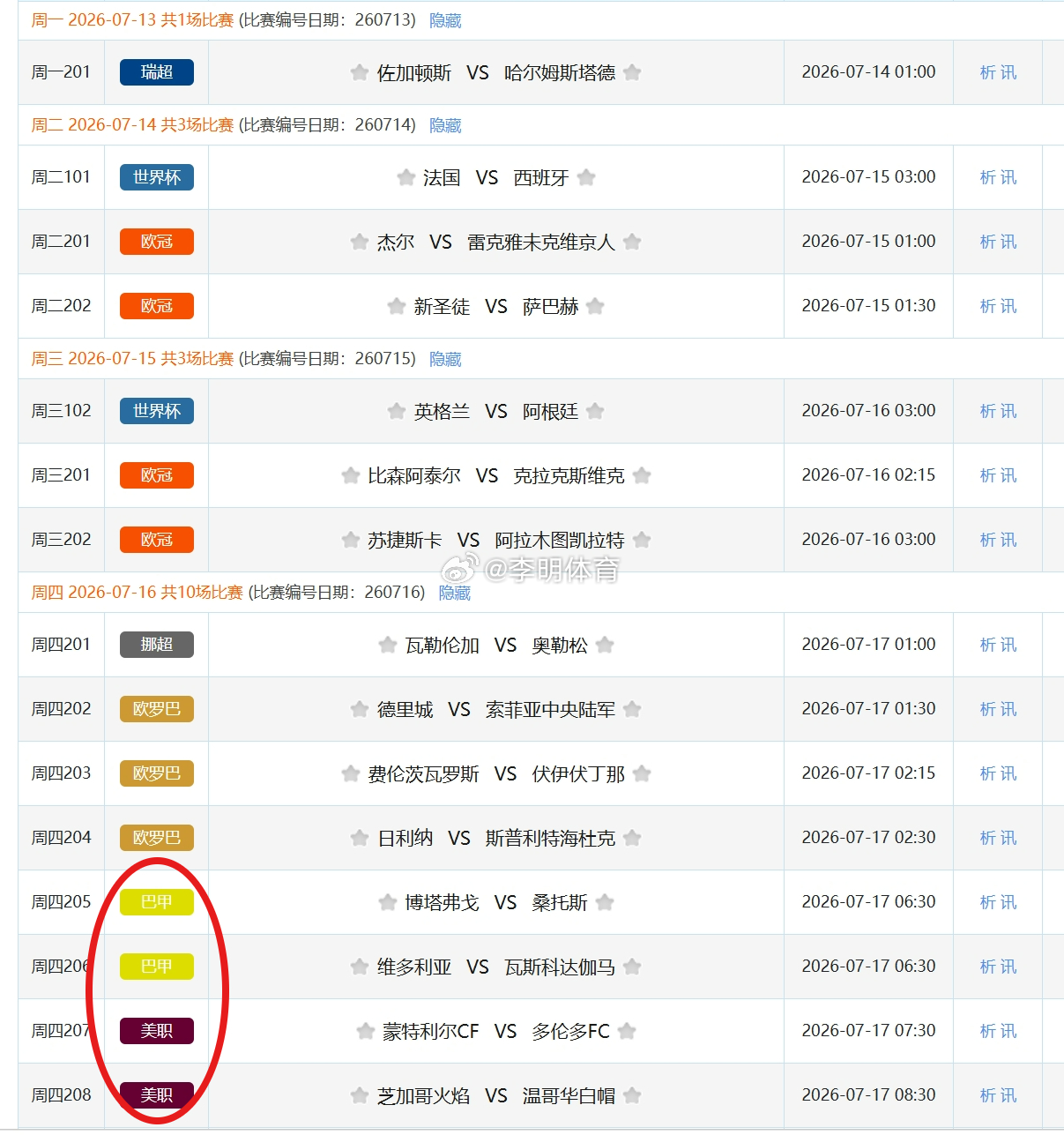The image size is (1064, 1135).
Task: Click the 欧罗巴 tag in row 周四204
Action: click(x=157, y=838)
